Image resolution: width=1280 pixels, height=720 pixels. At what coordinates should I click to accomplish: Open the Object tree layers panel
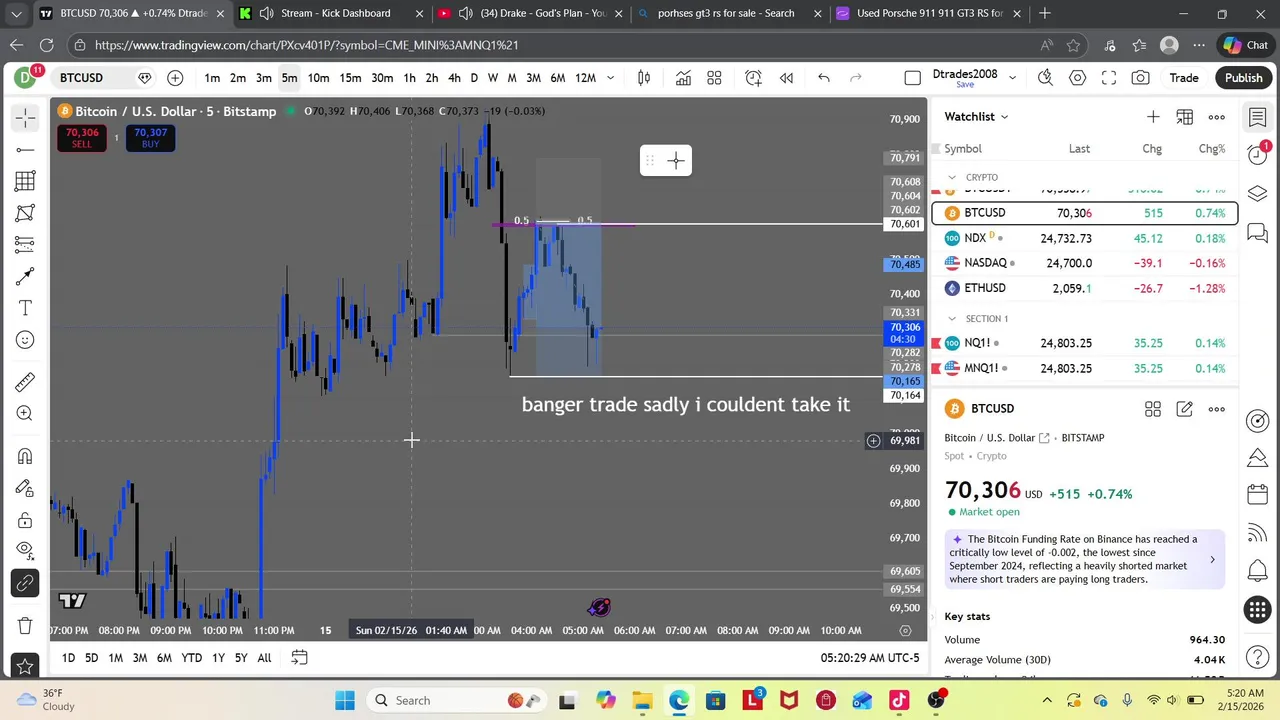click(1258, 193)
